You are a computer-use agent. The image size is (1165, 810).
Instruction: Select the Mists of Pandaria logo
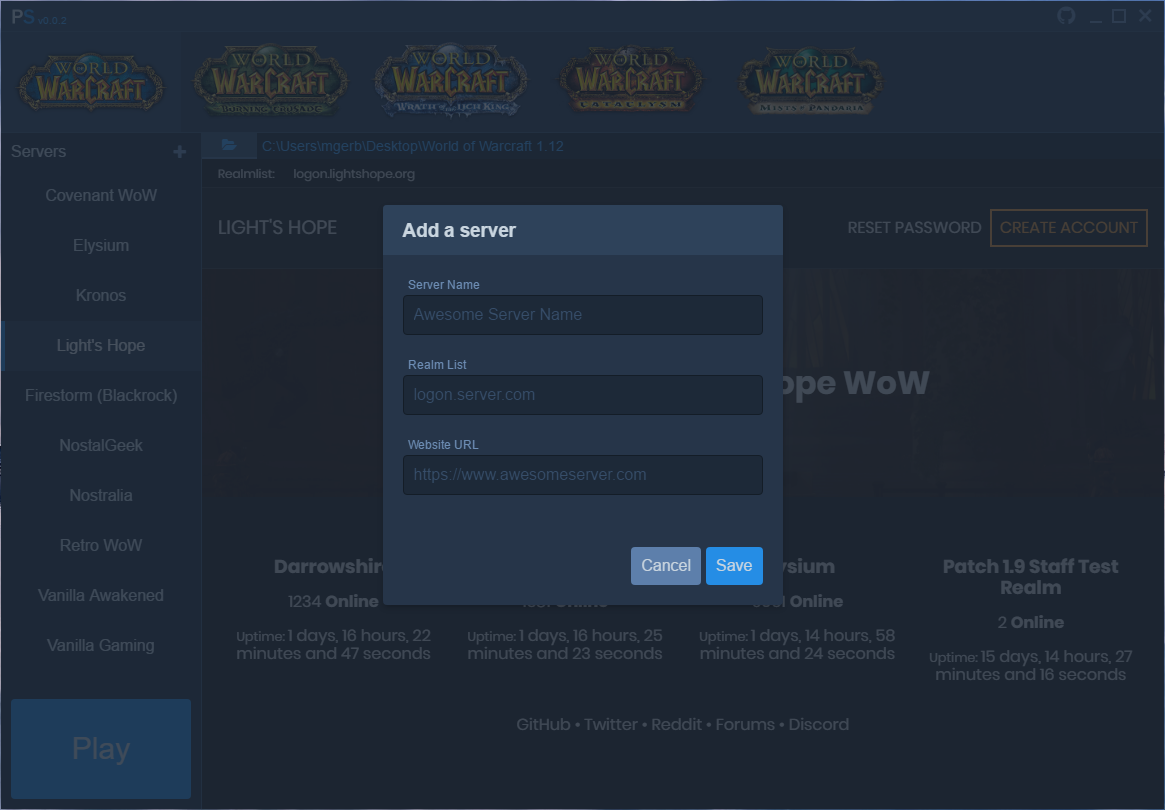click(810, 82)
